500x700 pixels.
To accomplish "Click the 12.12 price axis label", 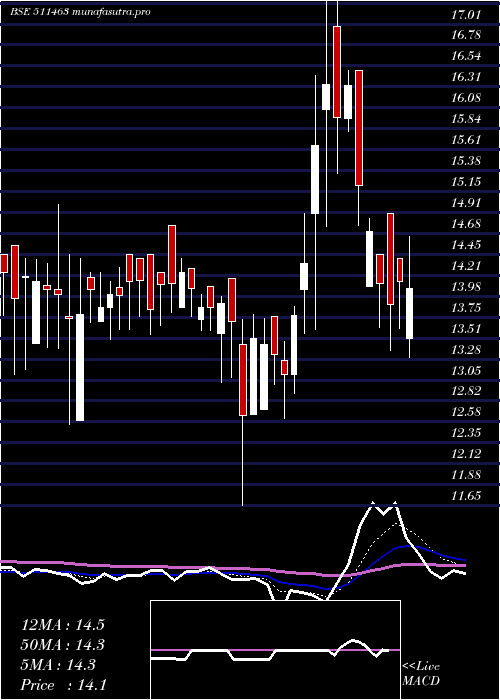I will pos(466,454).
